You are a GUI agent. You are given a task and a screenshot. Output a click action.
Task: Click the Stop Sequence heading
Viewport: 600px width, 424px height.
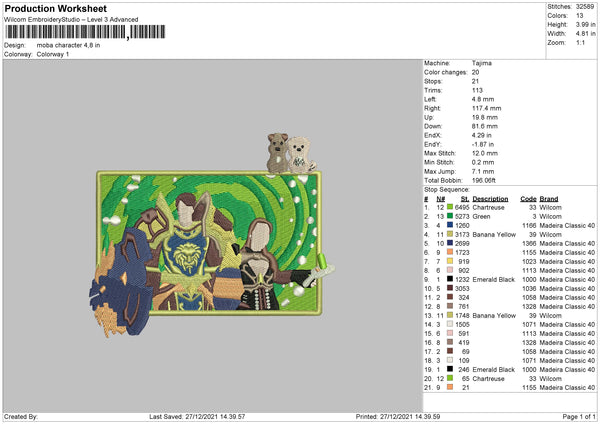pyautogui.click(x=447, y=189)
